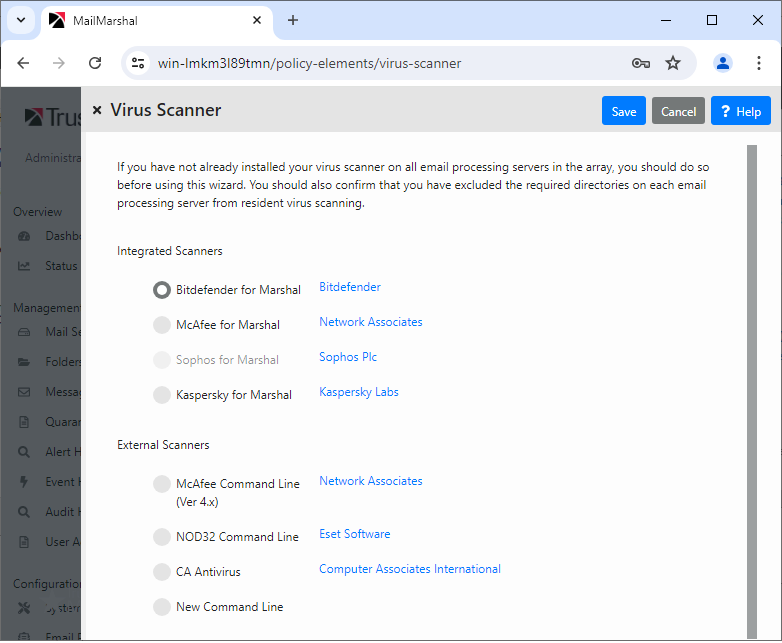782x643 pixels.
Task: Select McAfee for Marshal scanner option
Action: pyautogui.click(x=162, y=325)
